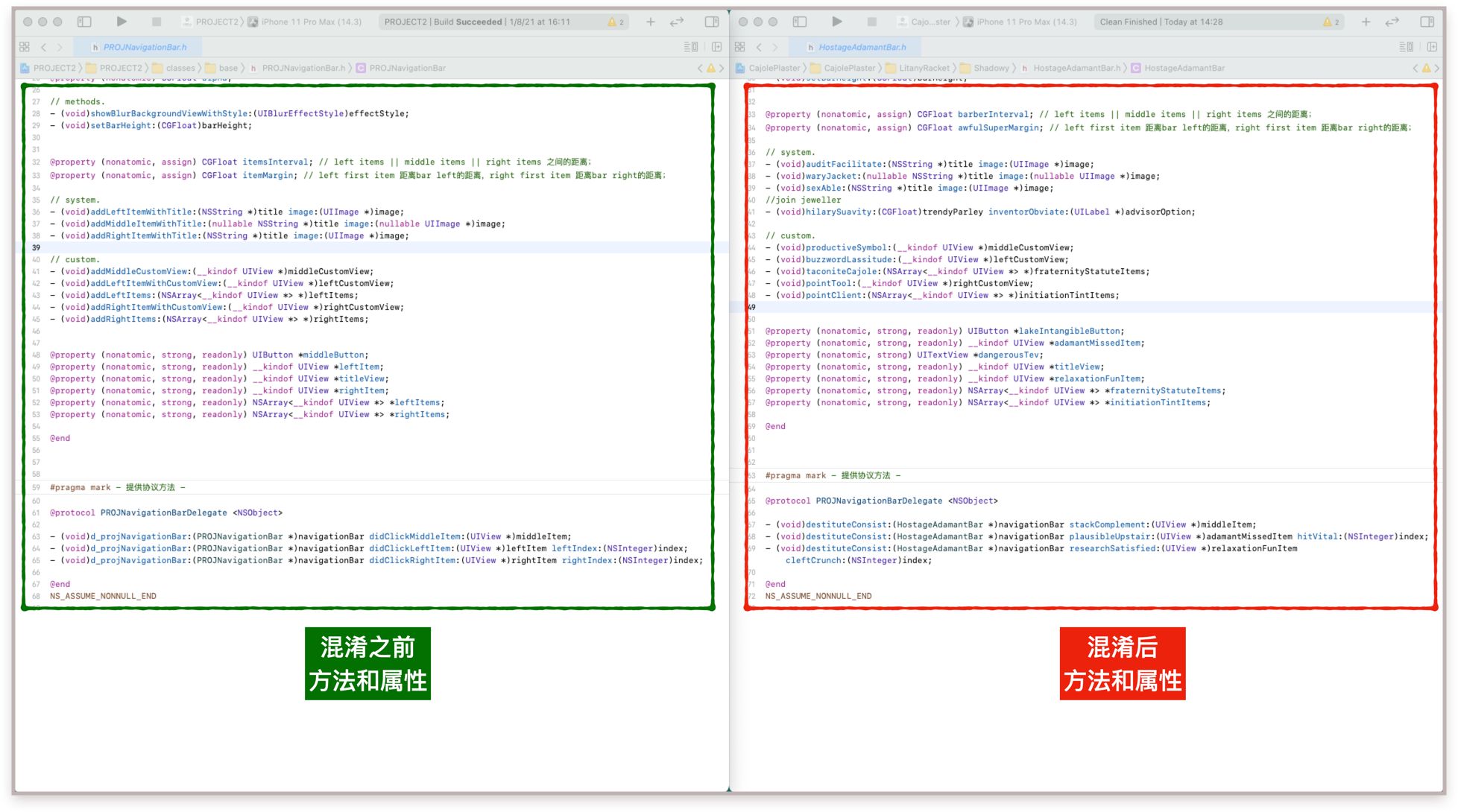Open library with plus icon in left window
Image resolution: width=1458 pixels, height=812 pixels.
tap(651, 22)
